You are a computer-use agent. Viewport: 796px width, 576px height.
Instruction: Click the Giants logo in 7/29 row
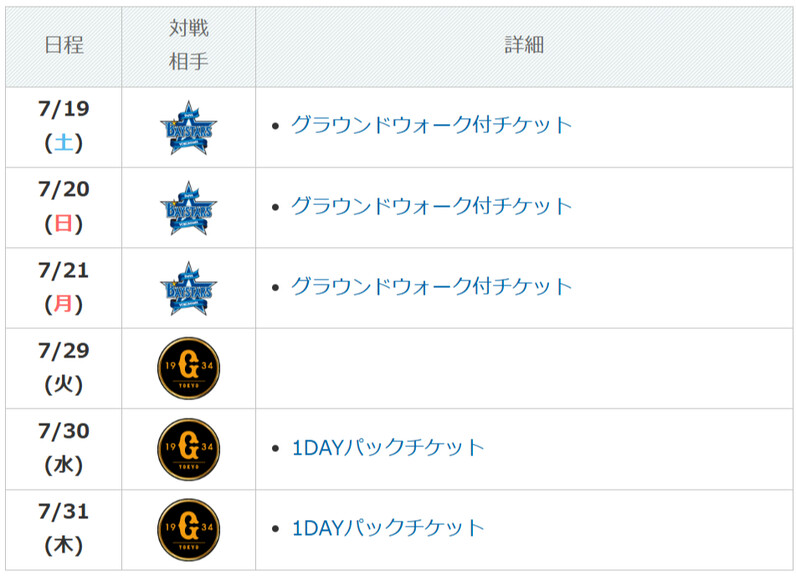click(x=188, y=368)
